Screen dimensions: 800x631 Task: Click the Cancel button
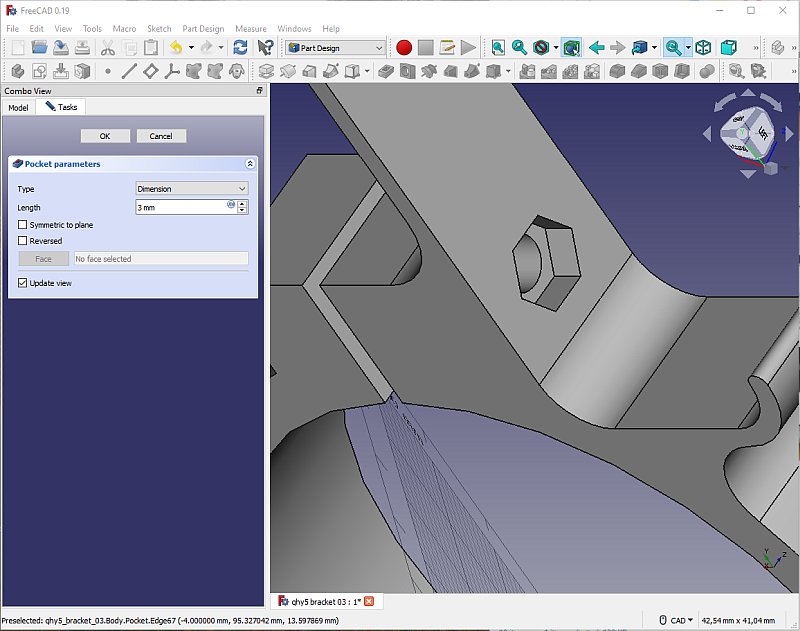coord(161,136)
